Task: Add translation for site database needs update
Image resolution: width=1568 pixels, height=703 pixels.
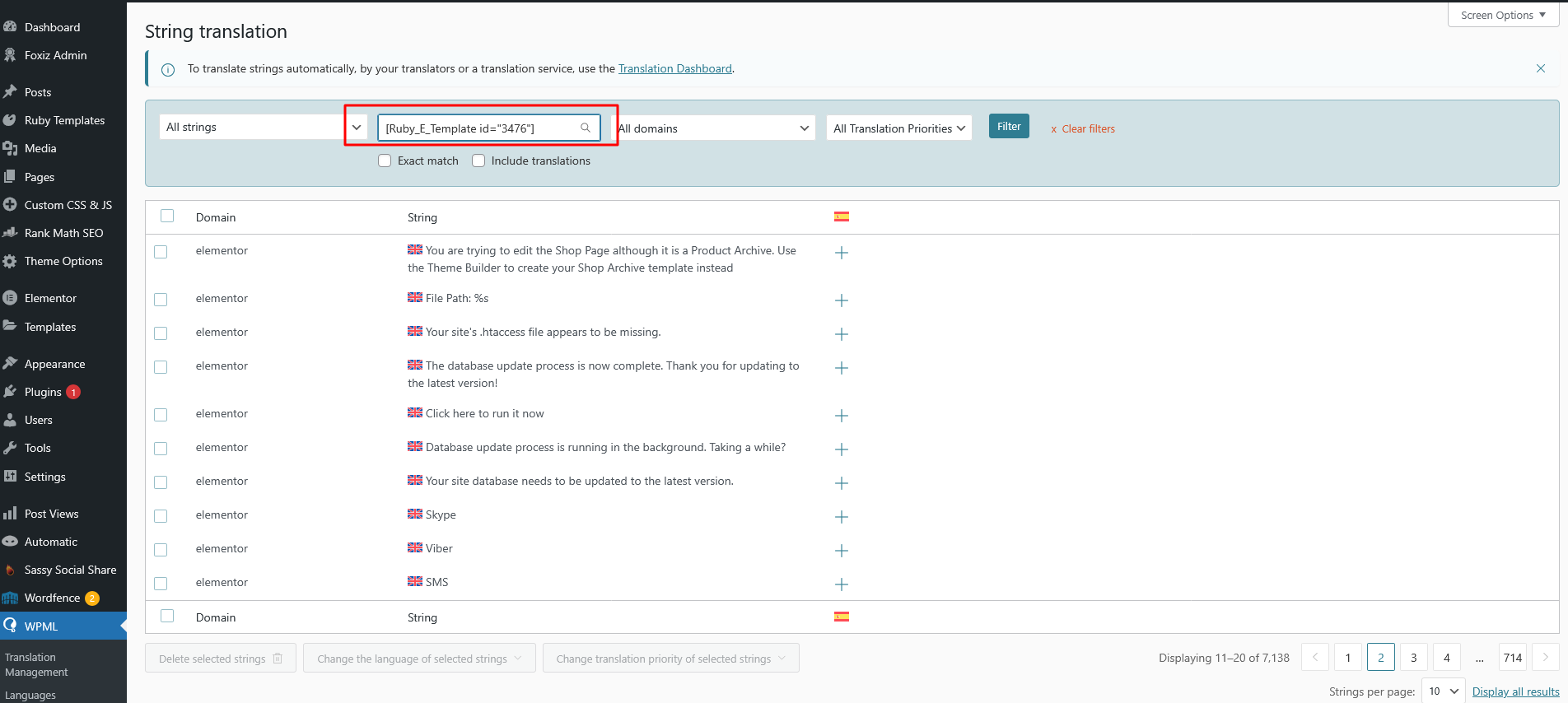Action: (x=842, y=483)
